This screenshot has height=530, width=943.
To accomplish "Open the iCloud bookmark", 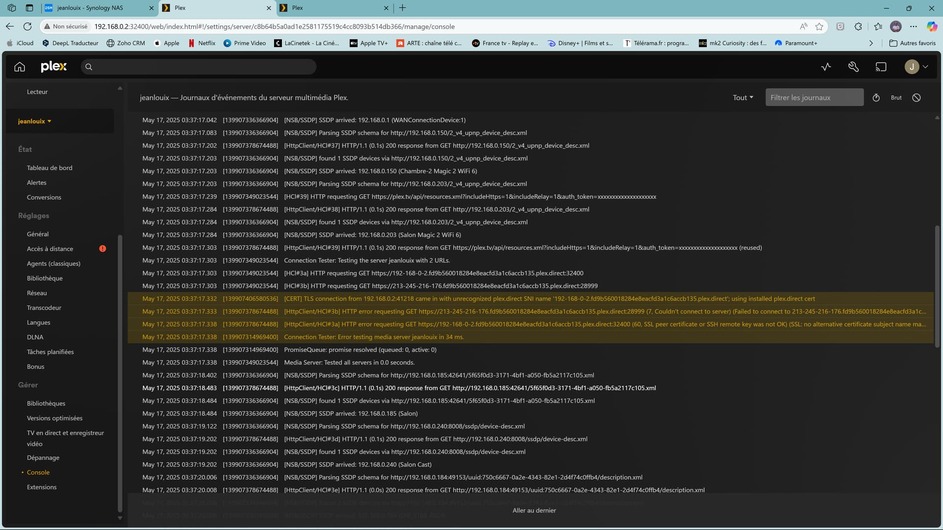I will (20, 43).
